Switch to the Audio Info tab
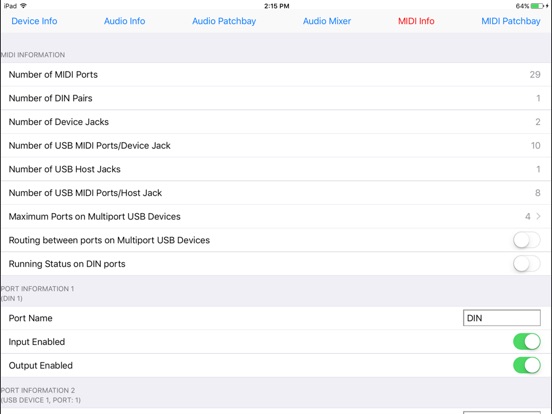 click(124, 21)
